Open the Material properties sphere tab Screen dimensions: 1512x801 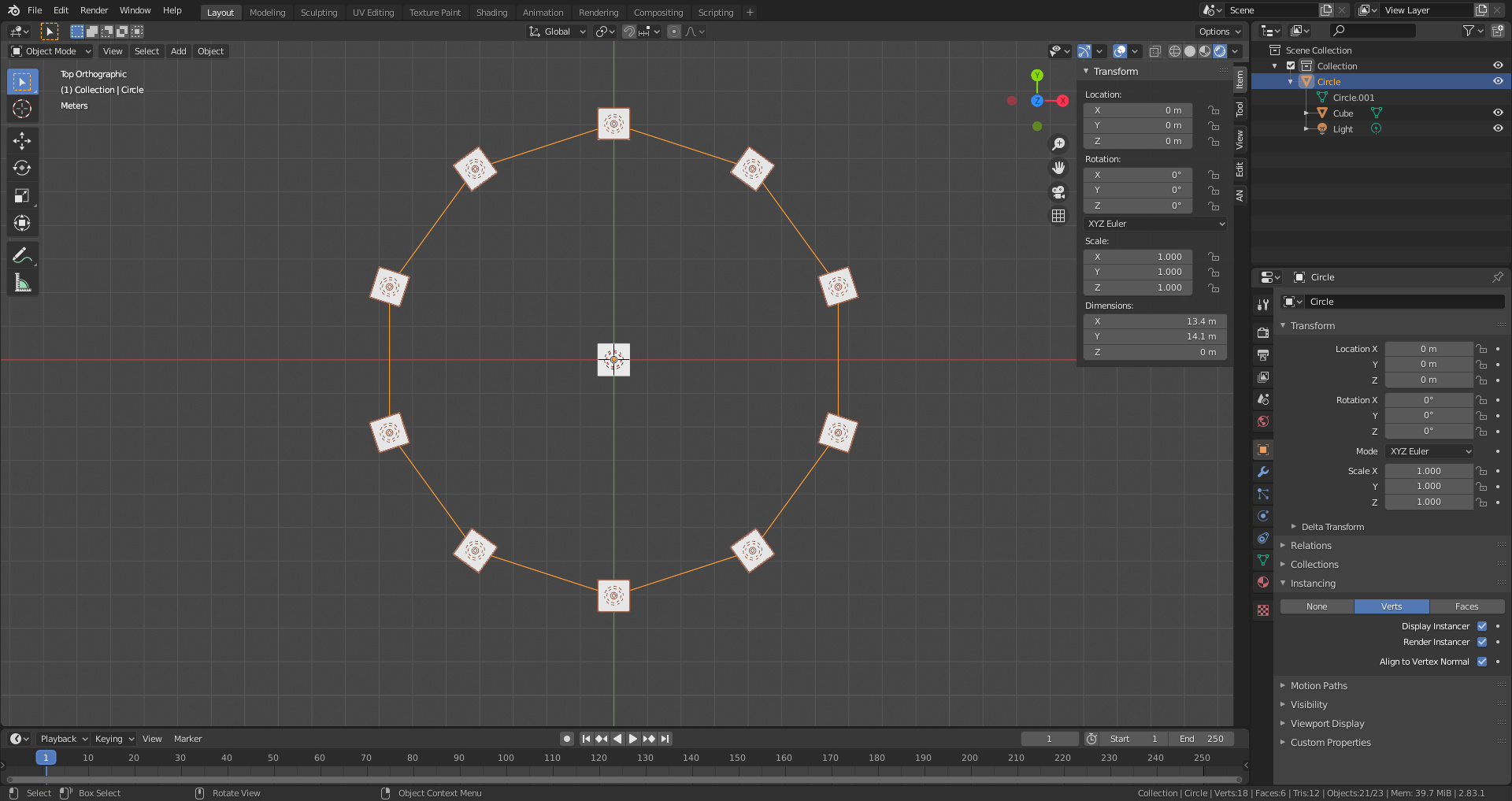[1263, 582]
